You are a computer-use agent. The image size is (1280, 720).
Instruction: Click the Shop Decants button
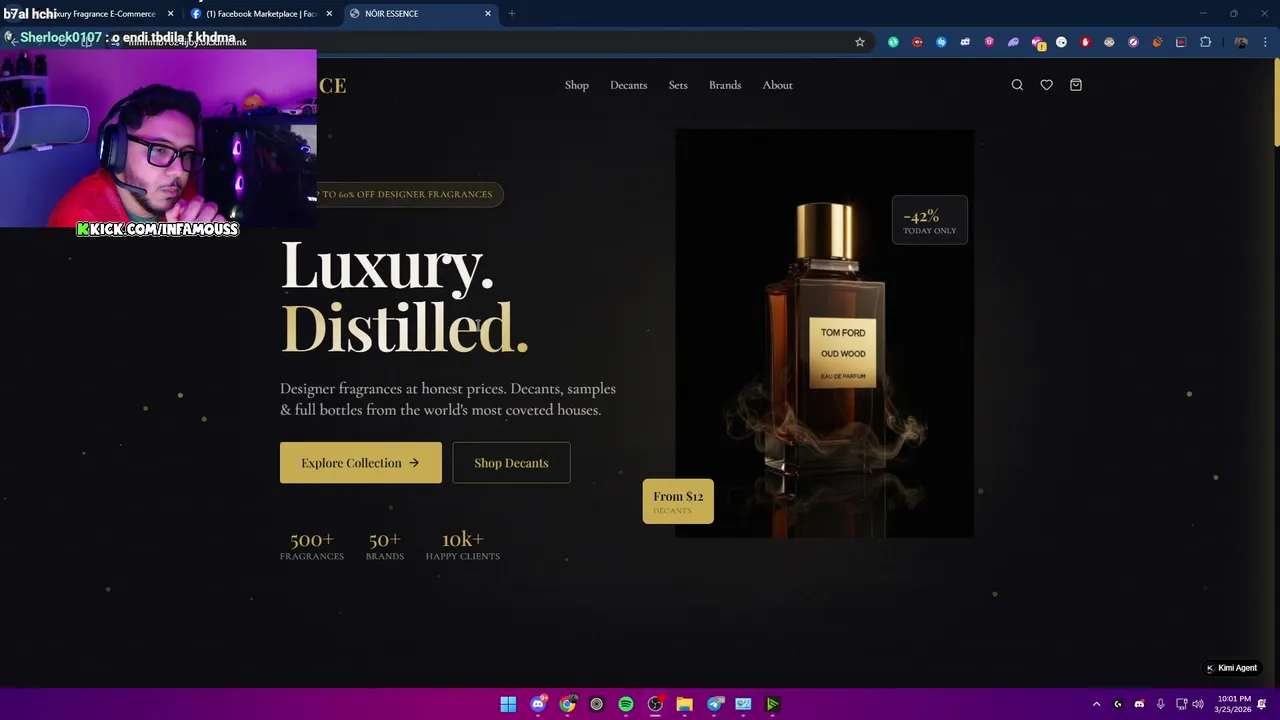coord(511,463)
